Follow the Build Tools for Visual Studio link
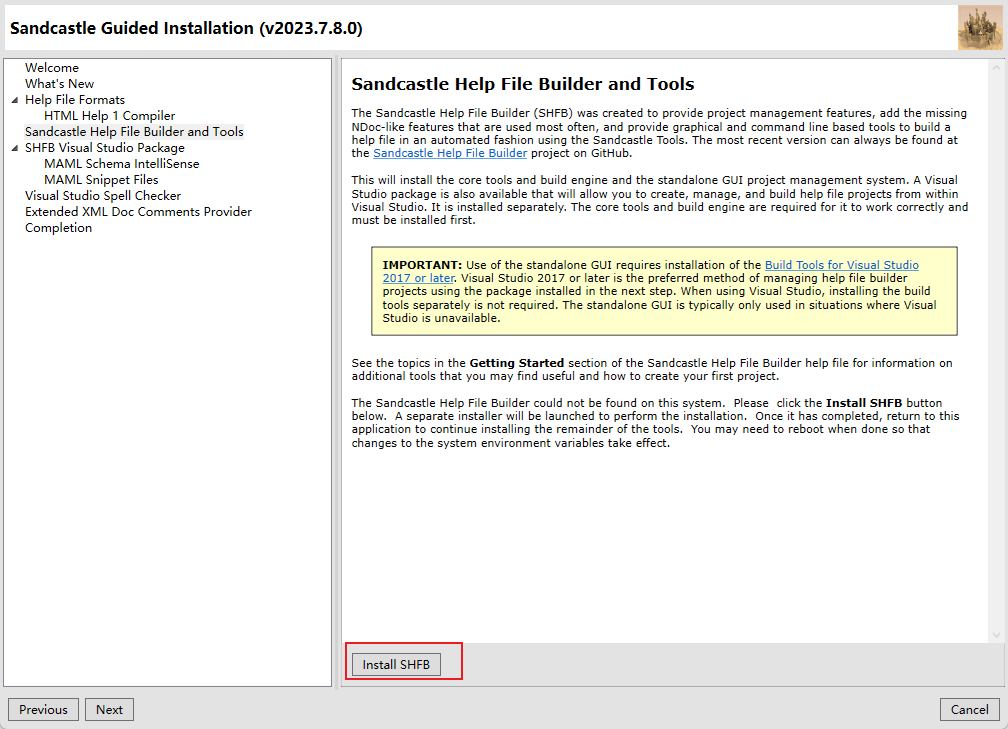Image resolution: width=1008 pixels, height=729 pixels. (842, 265)
